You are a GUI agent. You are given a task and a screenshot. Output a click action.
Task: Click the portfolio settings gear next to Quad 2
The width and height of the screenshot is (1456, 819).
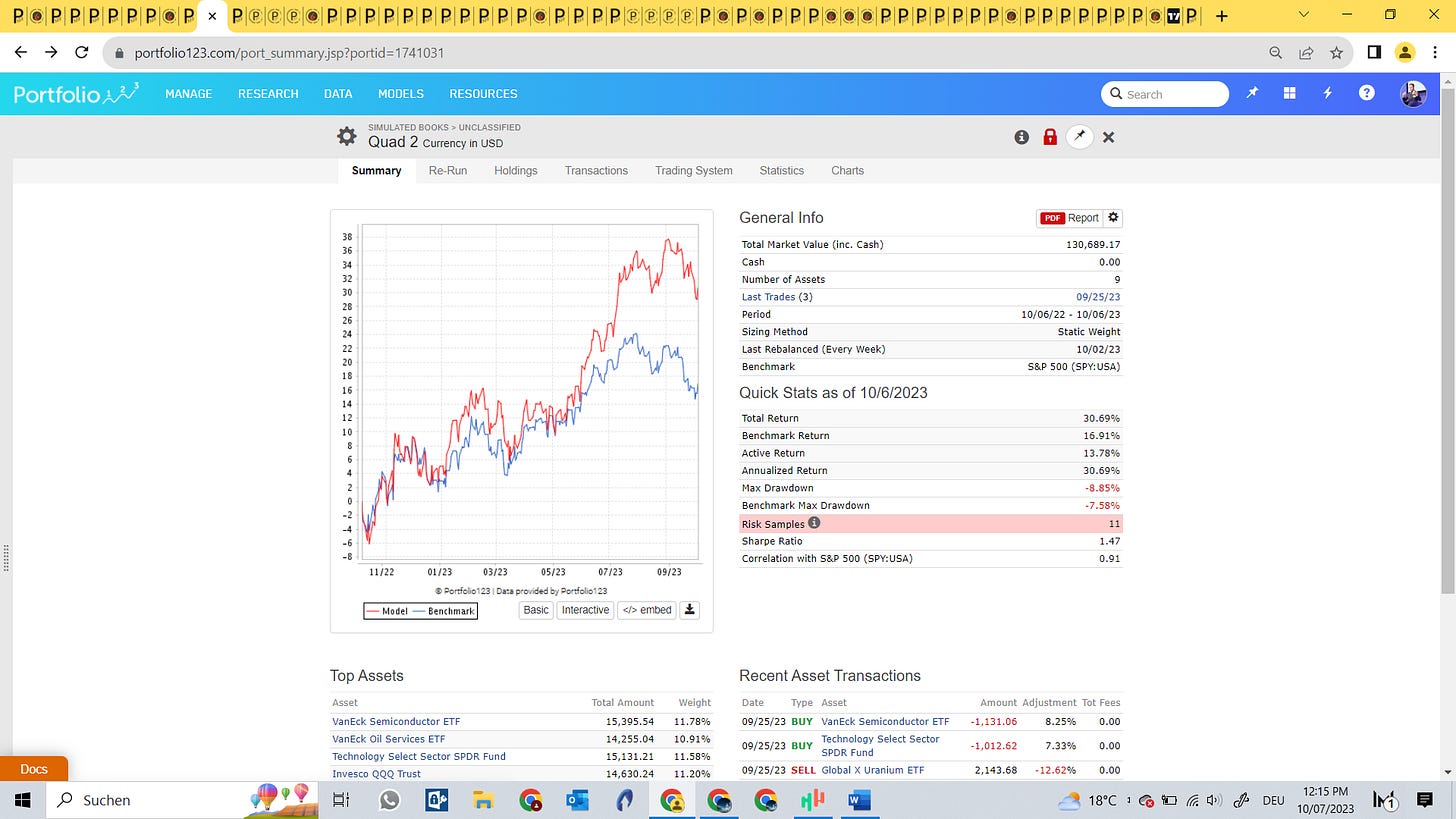tap(346, 136)
